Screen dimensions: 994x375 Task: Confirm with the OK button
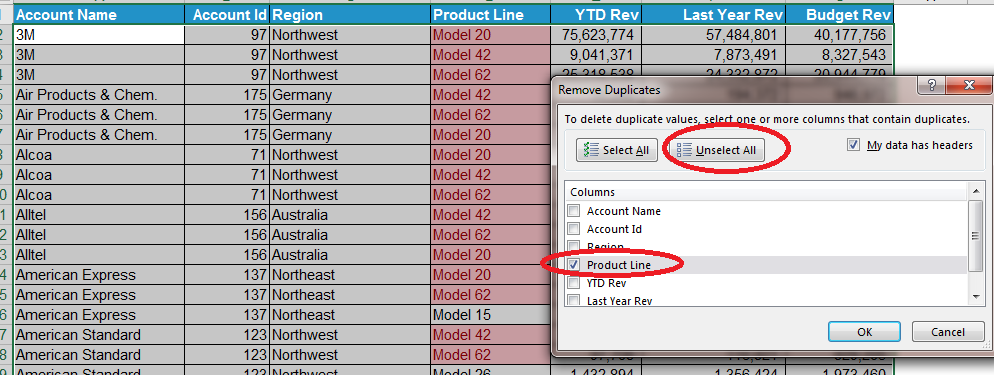[x=864, y=331]
